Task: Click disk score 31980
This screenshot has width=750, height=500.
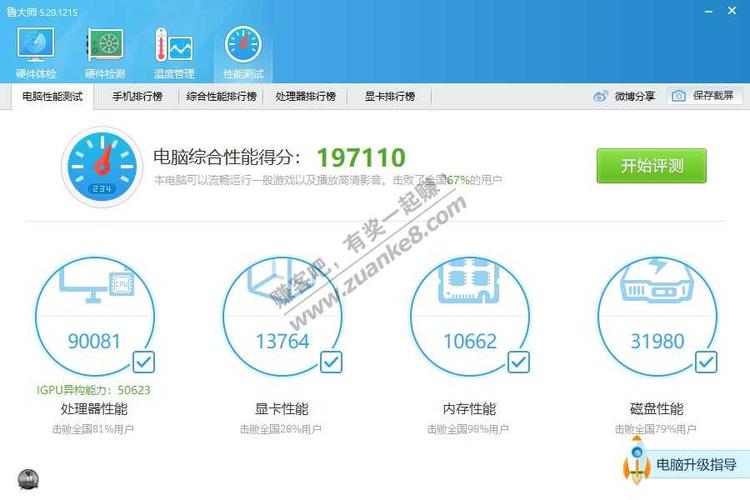Action: (657, 341)
